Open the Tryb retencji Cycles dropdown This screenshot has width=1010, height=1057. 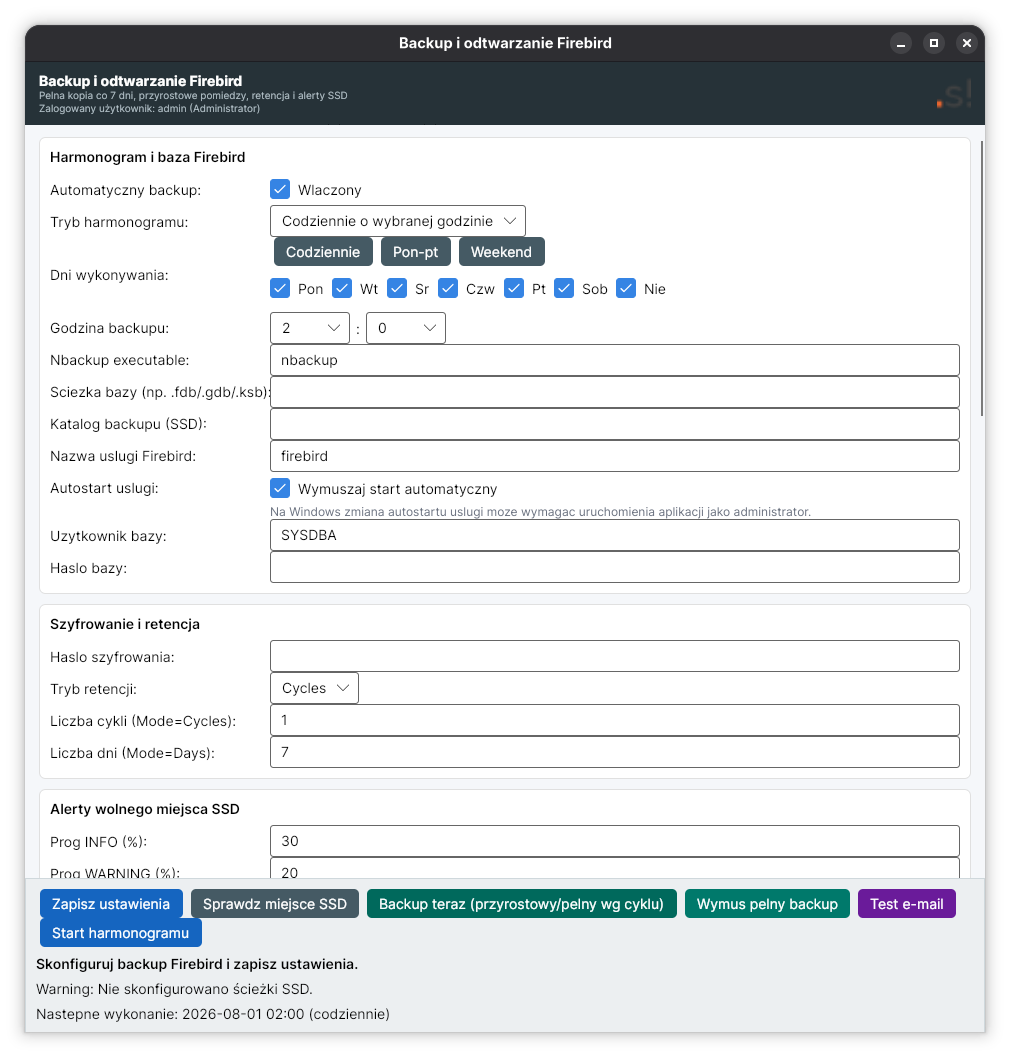[x=314, y=688]
